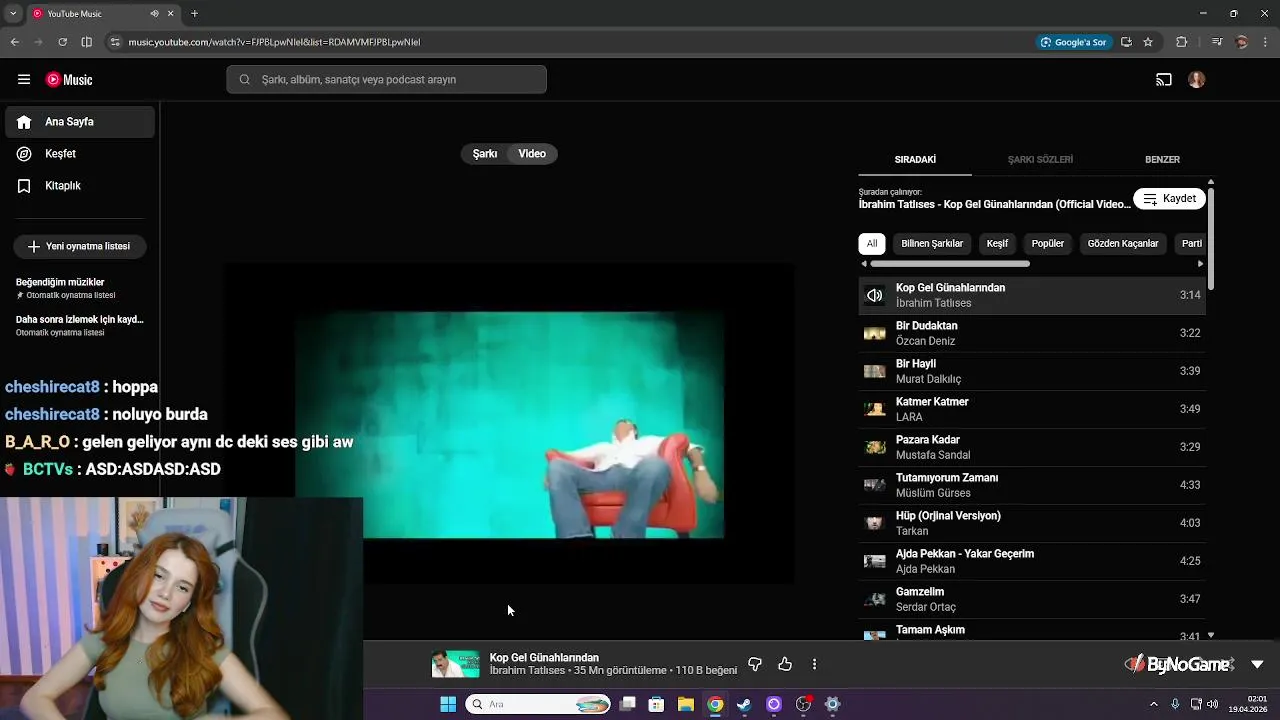This screenshot has height=720, width=1280.
Task: Go to Ana Sayfa in sidebar
Action: coord(80,122)
